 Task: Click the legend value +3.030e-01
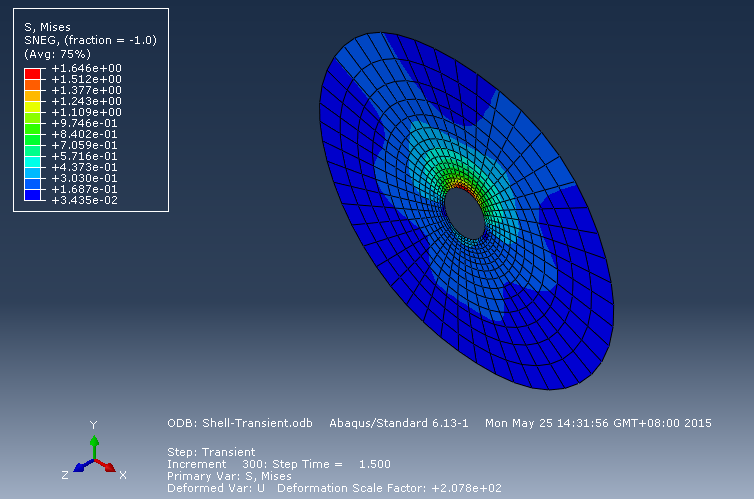click(x=85, y=178)
